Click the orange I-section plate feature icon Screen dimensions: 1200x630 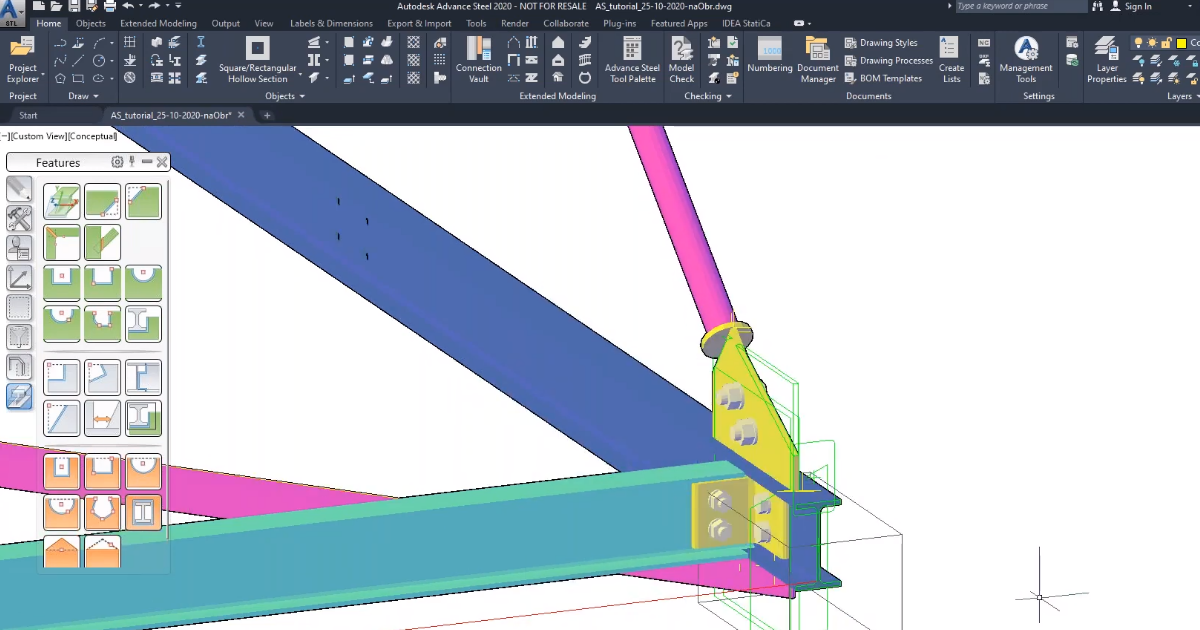coord(143,512)
